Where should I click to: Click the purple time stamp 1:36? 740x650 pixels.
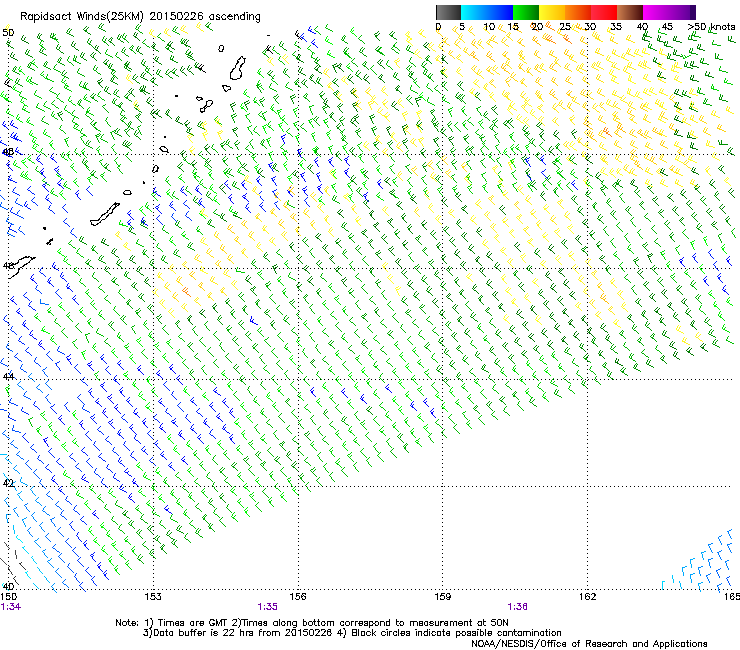pyautogui.click(x=518, y=607)
